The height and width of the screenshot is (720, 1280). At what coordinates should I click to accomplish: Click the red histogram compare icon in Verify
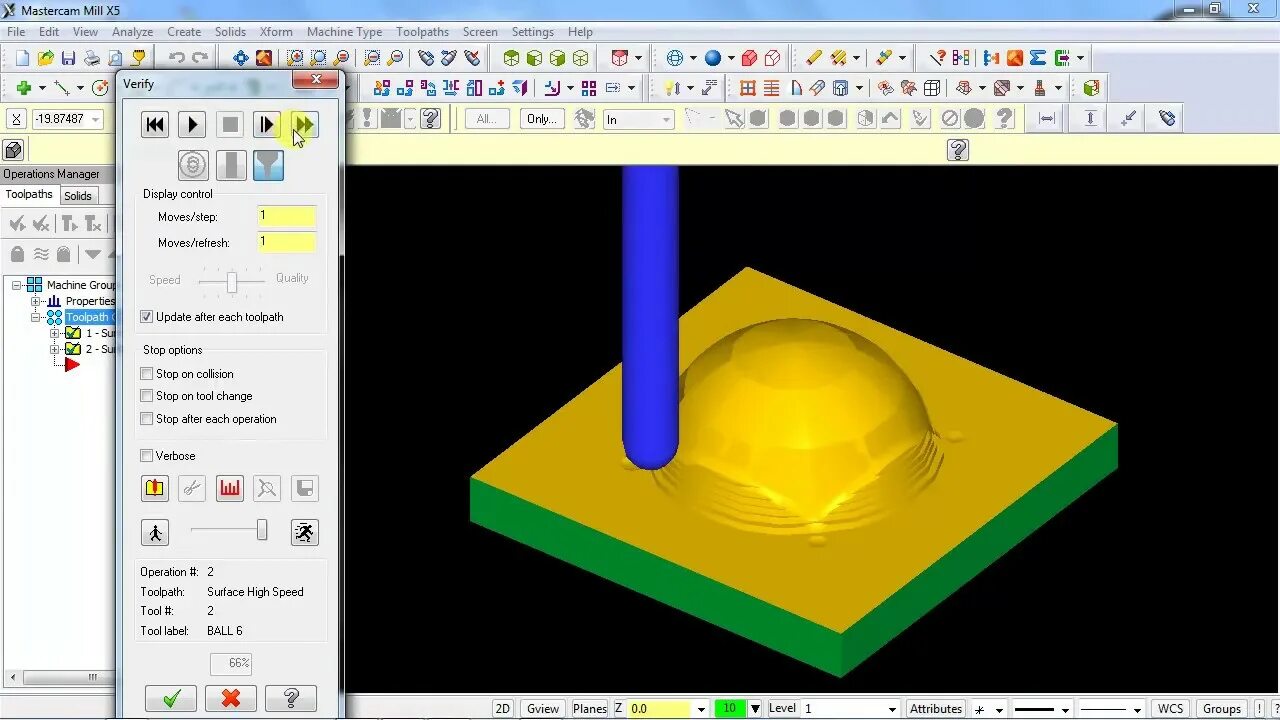(230, 488)
